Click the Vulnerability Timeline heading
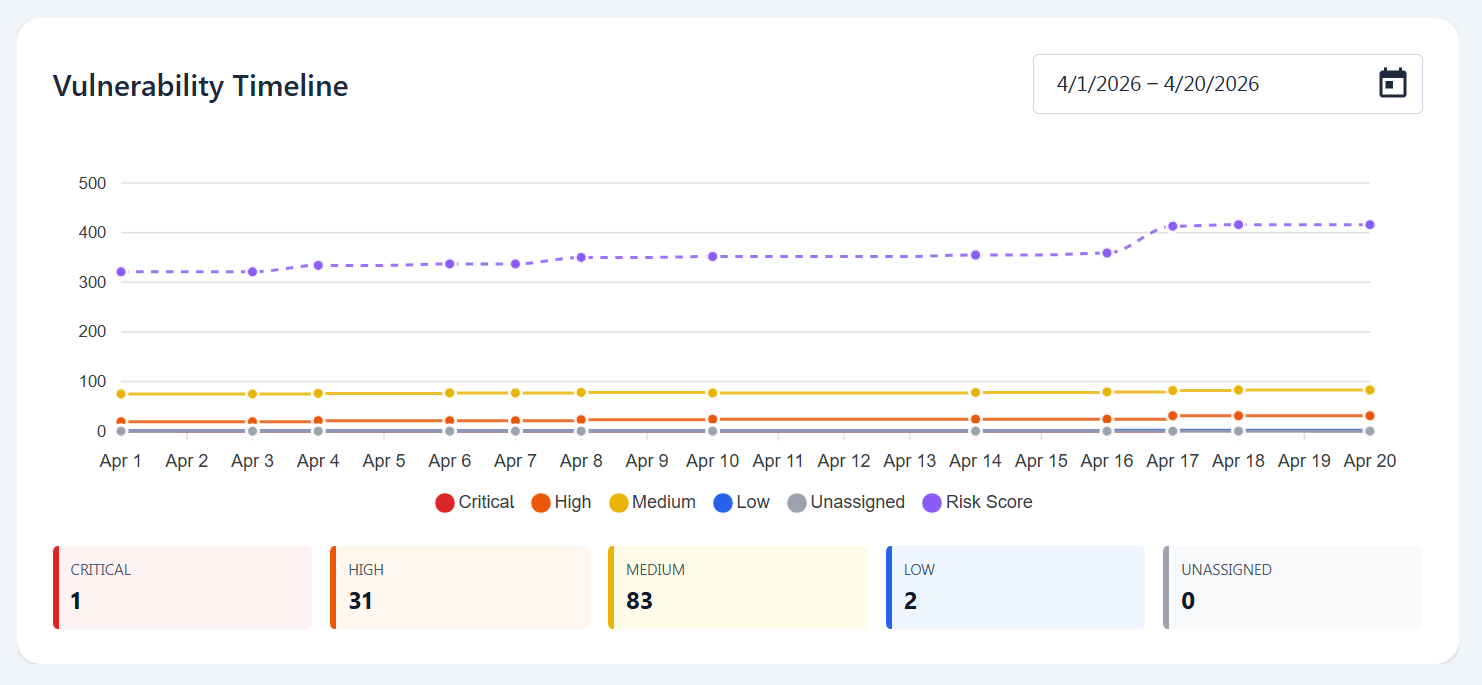 click(x=200, y=86)
